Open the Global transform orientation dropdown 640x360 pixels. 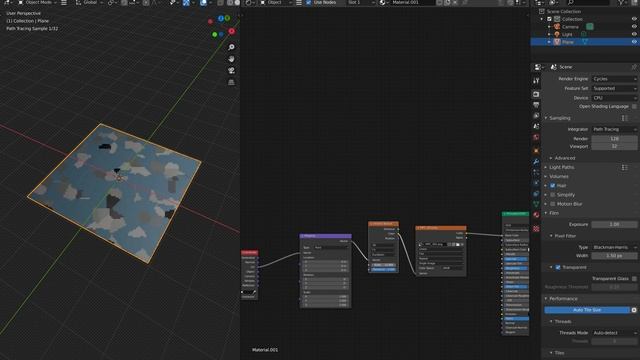89,2
